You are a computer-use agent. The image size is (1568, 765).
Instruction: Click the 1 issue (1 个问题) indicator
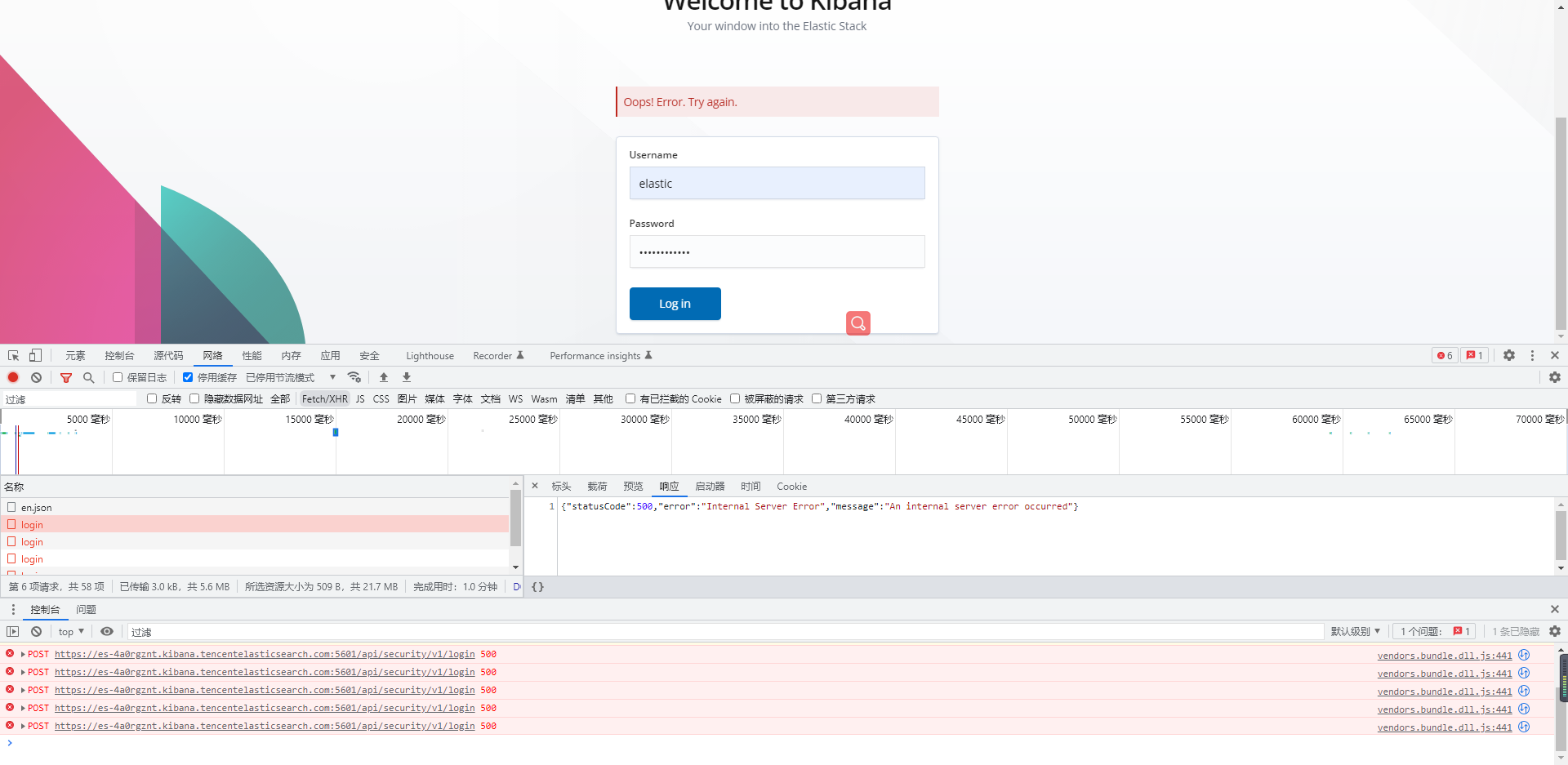(x=1435, y=631)
